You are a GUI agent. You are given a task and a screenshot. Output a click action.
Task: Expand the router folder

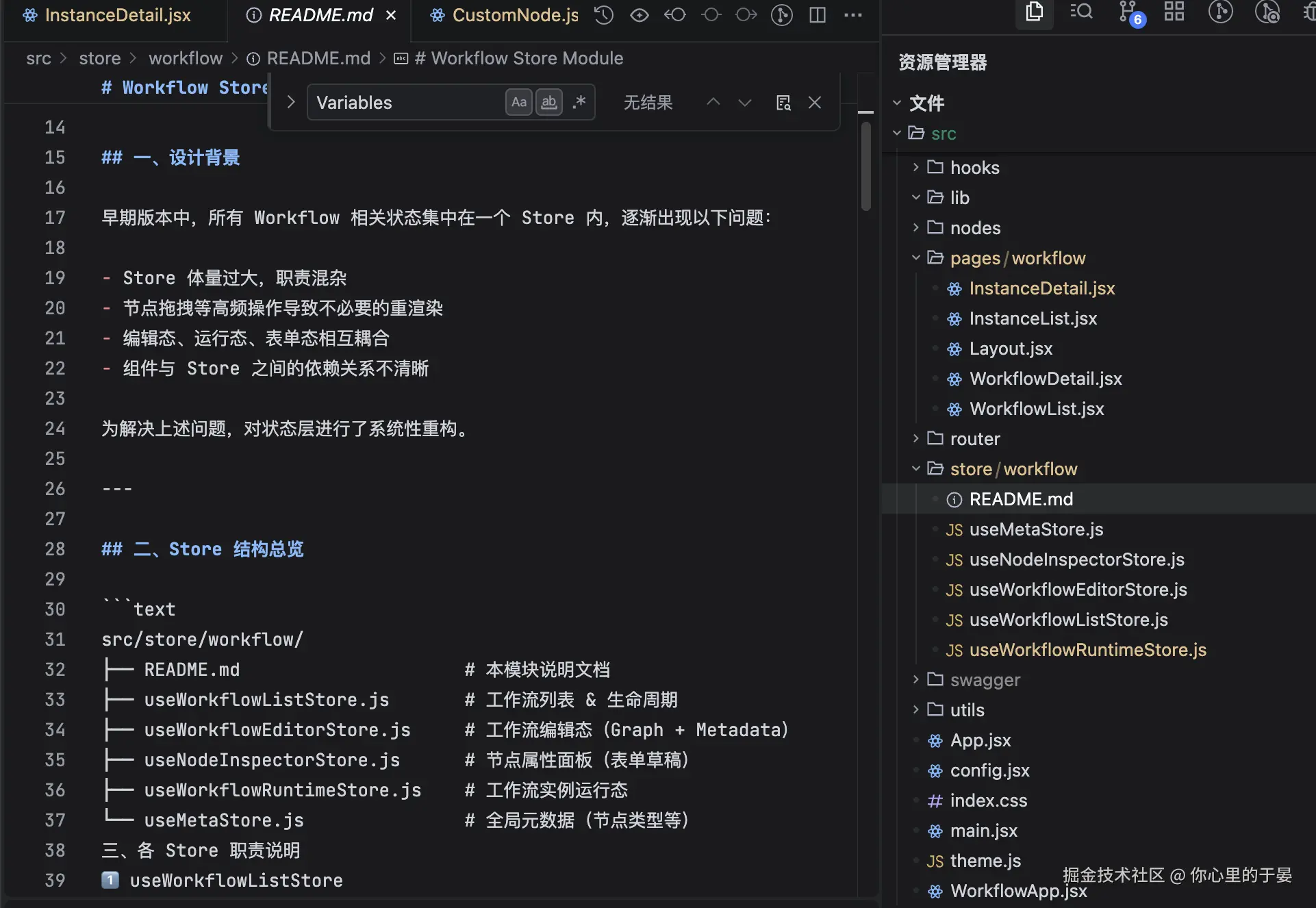916,439
